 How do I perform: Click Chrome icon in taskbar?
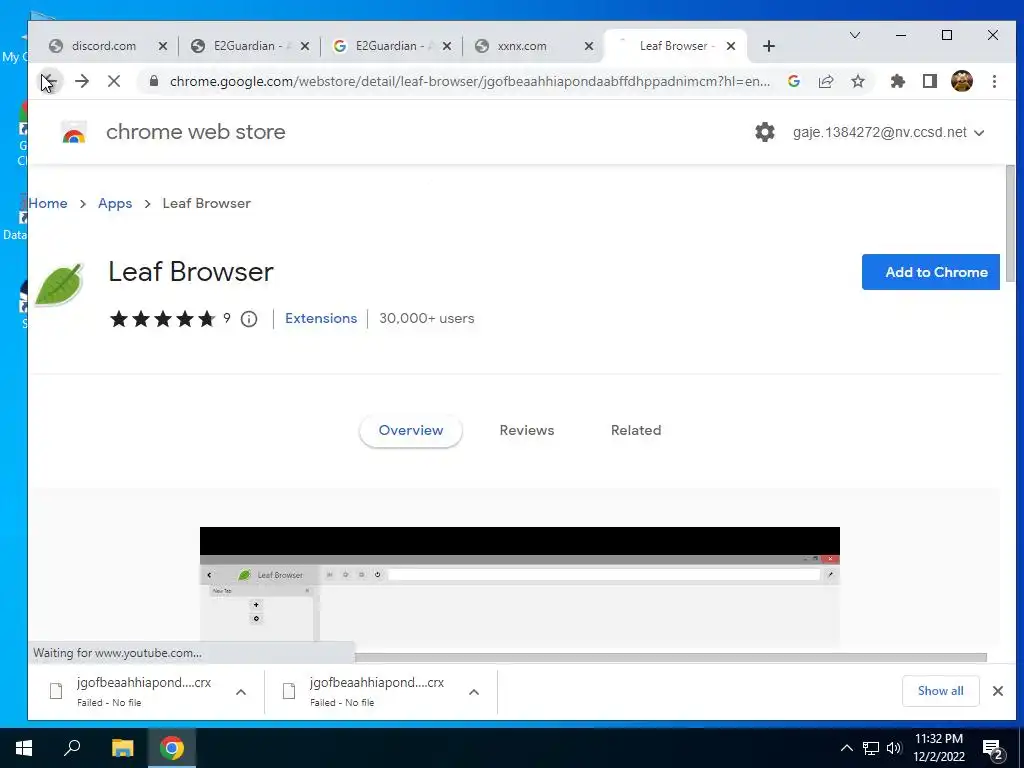click(172, 748)
